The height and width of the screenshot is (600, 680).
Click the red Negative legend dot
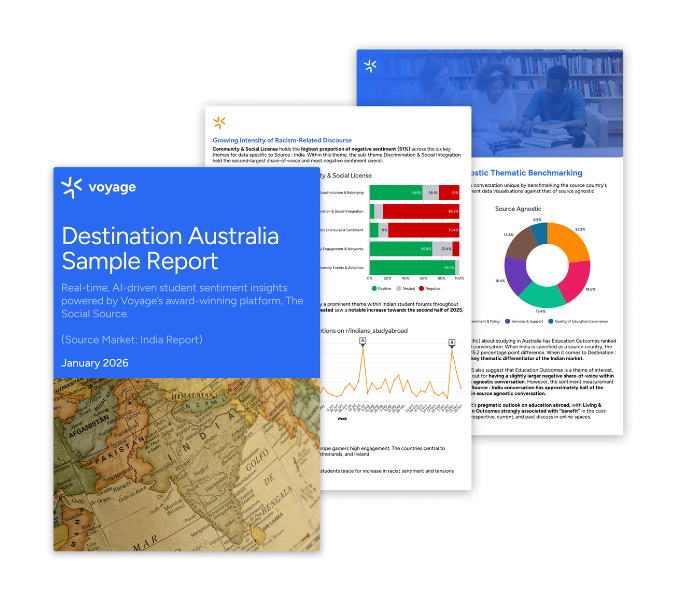(x=422, y=288)
